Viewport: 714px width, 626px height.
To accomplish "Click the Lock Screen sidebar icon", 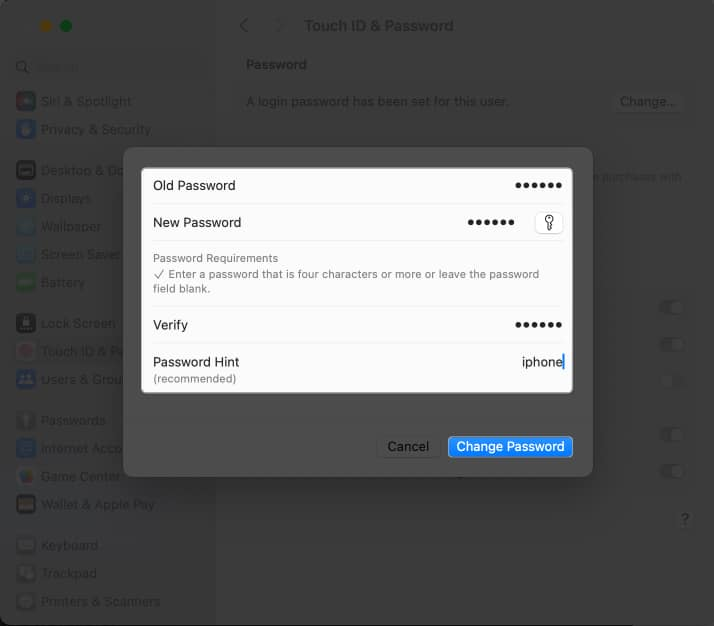I will pyautogui.click(x=27, y=323).
